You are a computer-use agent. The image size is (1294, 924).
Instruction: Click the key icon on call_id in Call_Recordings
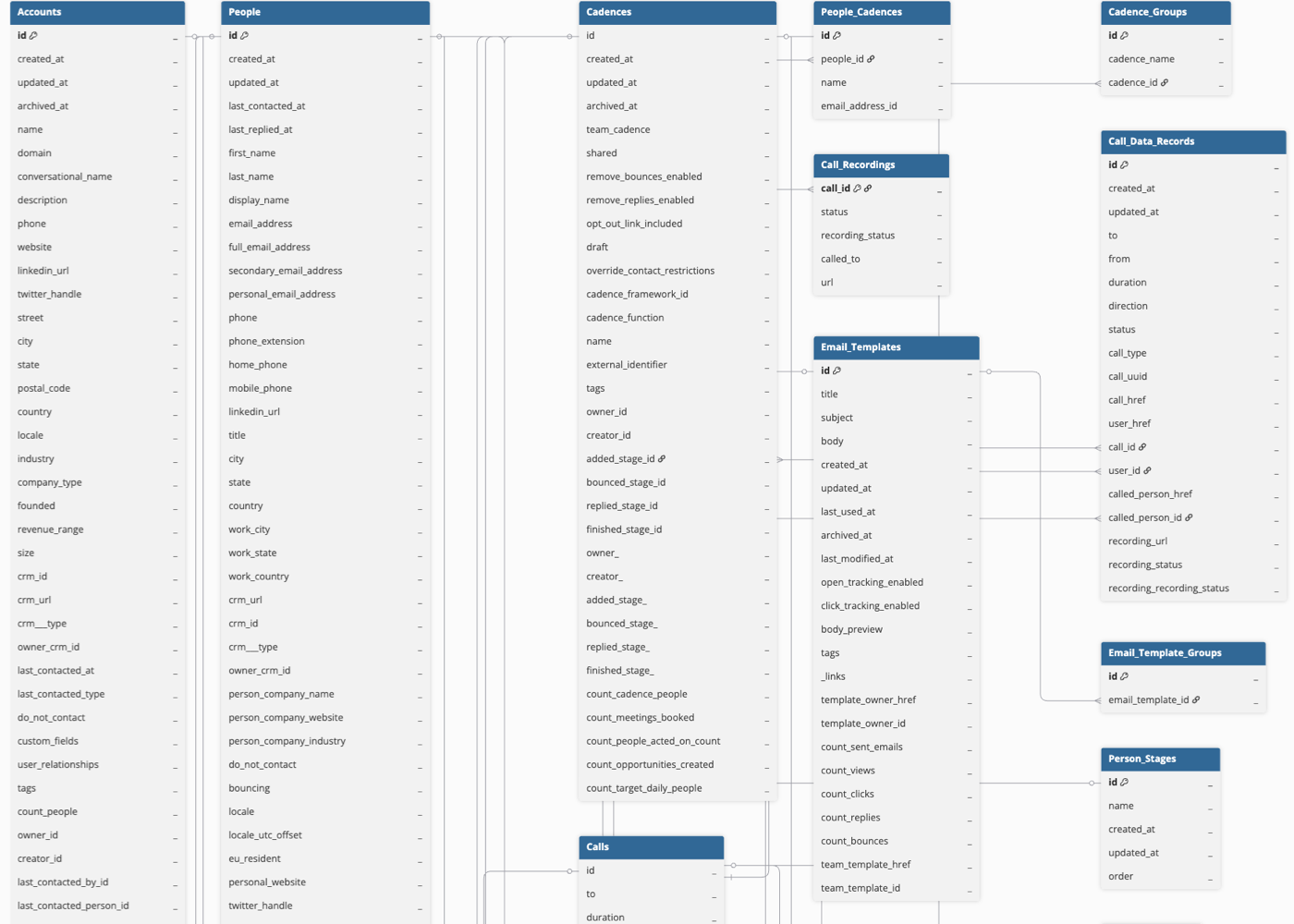859,188
